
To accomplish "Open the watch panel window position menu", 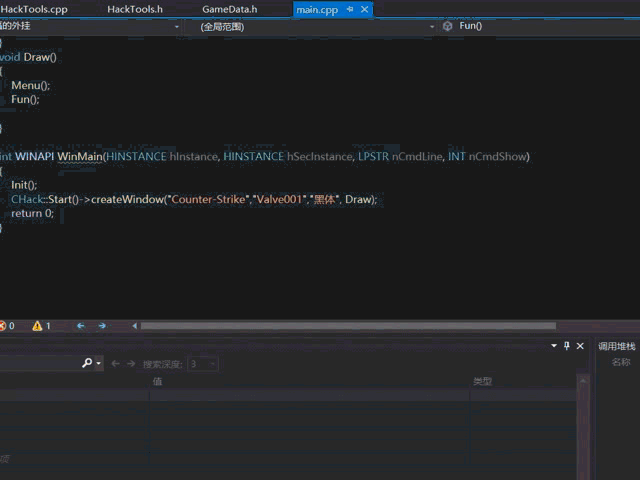I will click(554, 346).
